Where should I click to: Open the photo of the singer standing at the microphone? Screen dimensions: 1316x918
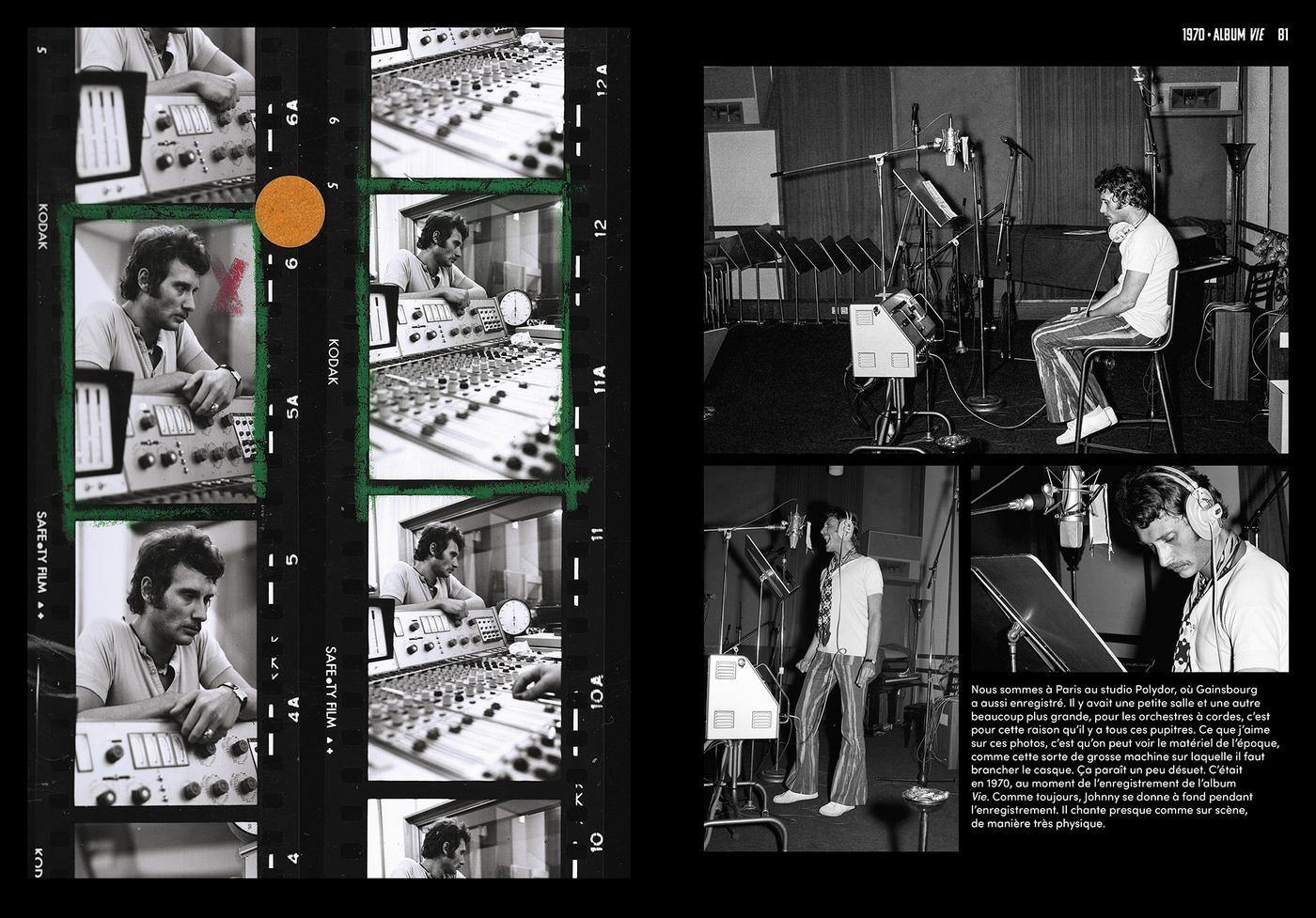(830, 658)
